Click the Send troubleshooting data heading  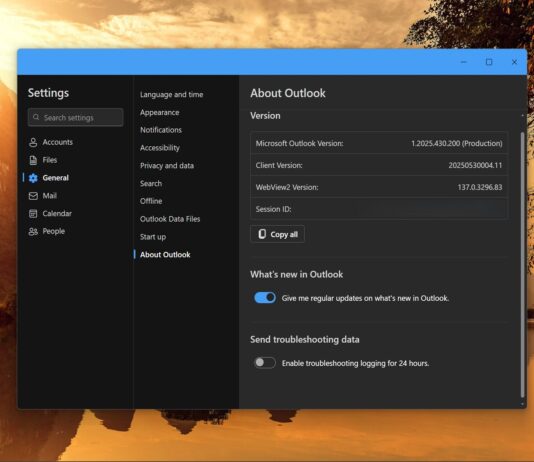(305, 339)
